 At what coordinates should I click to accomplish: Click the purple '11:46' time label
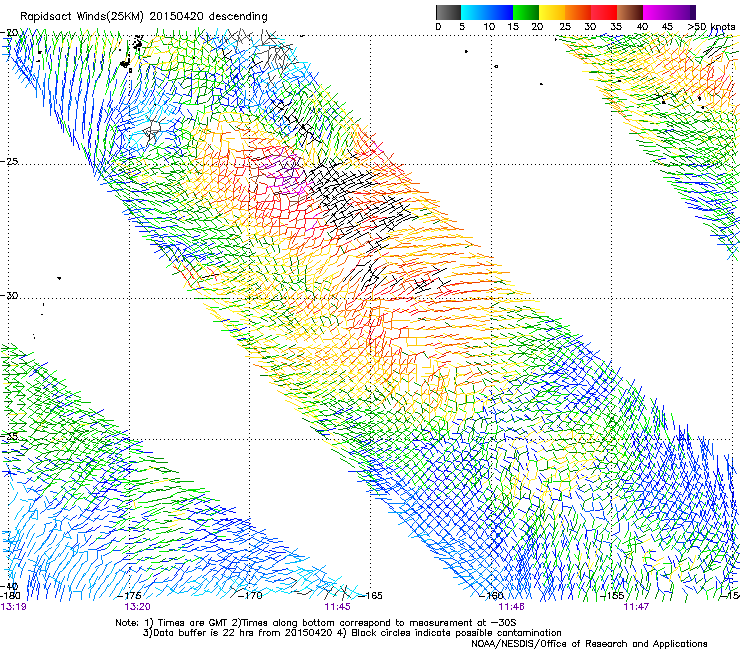512,607
